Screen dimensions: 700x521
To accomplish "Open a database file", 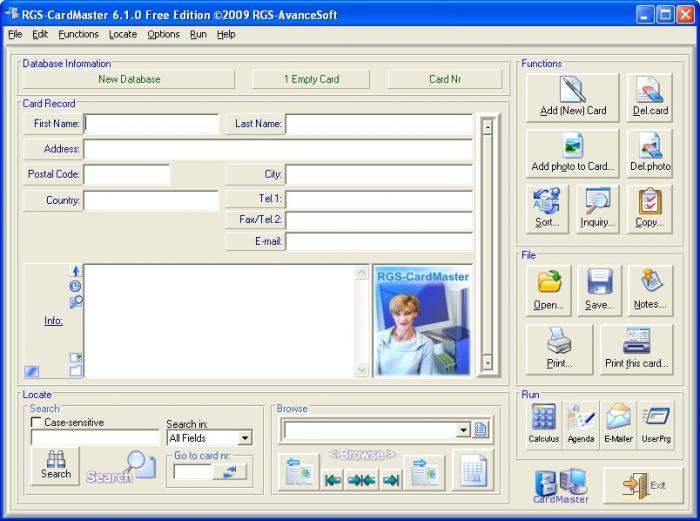I will point(548,291).
